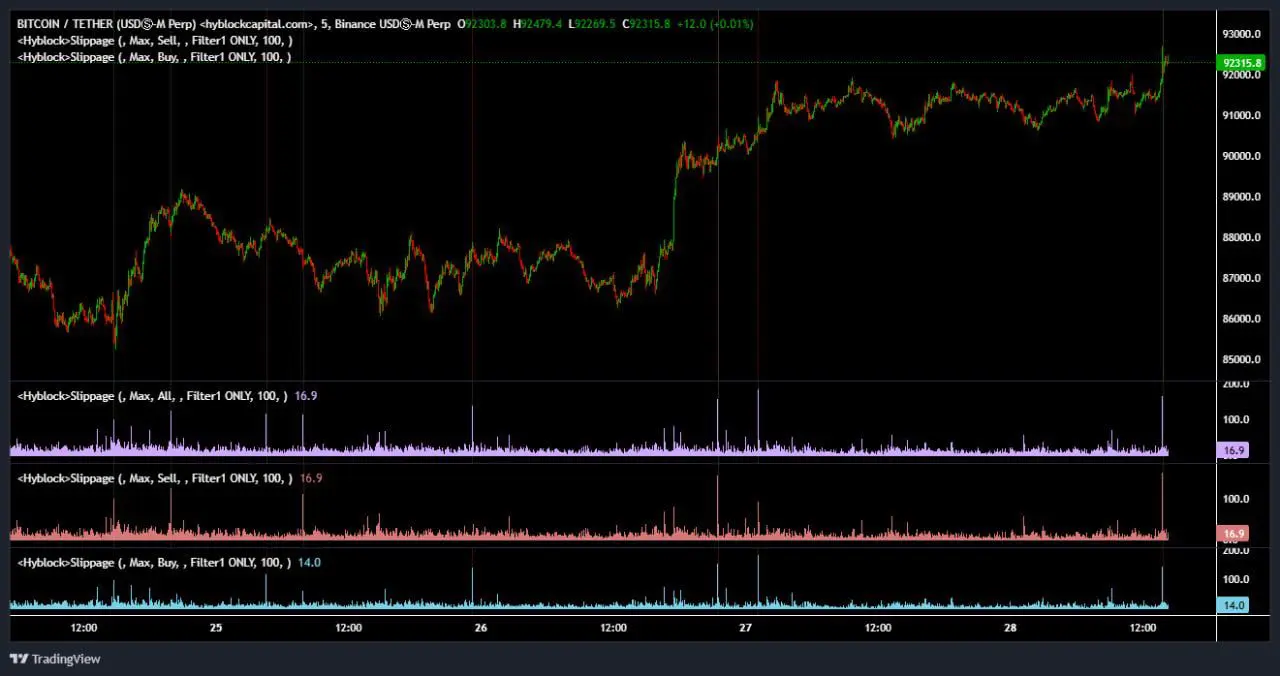The width and height of the screenshot is (1280, 676).
Task: Click the 92000.0 price axis label
Action: [x=1240, y=75]
